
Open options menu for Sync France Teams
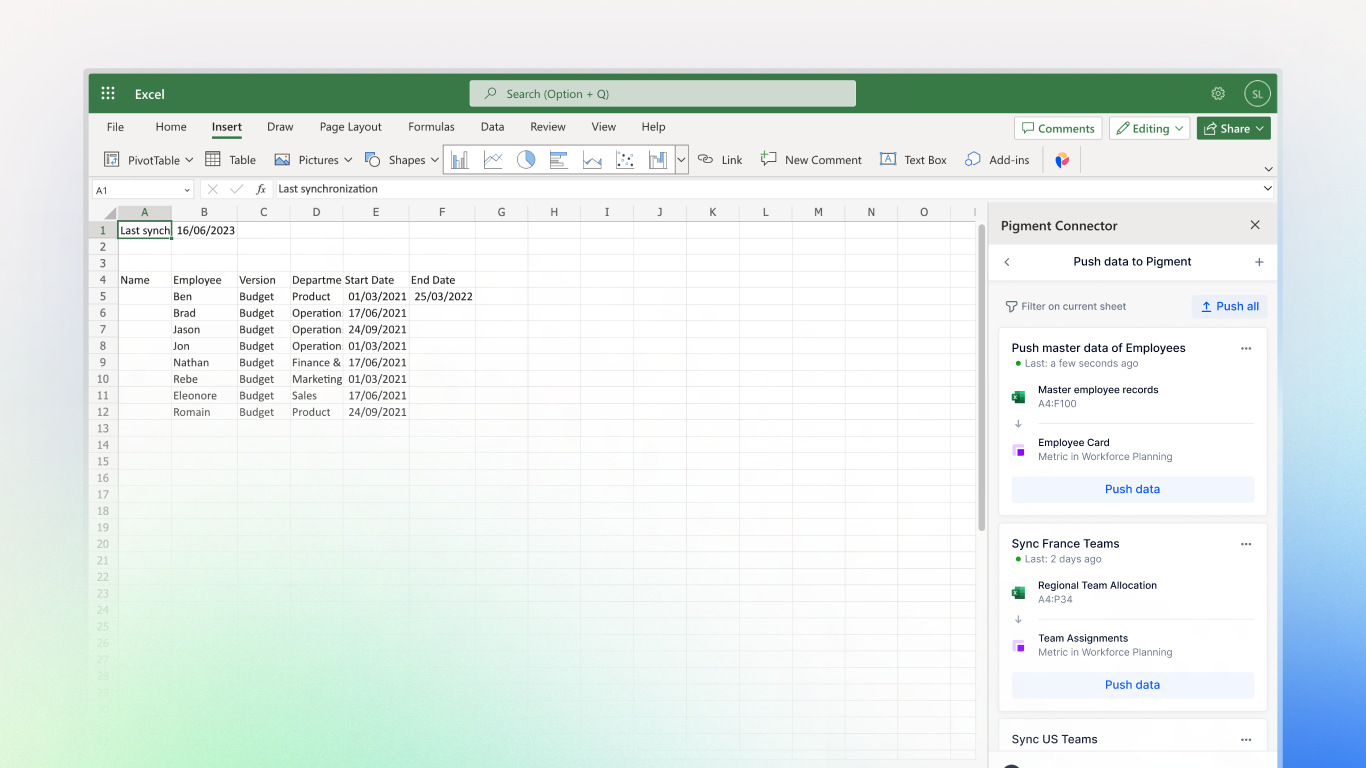click(1246, 544)
